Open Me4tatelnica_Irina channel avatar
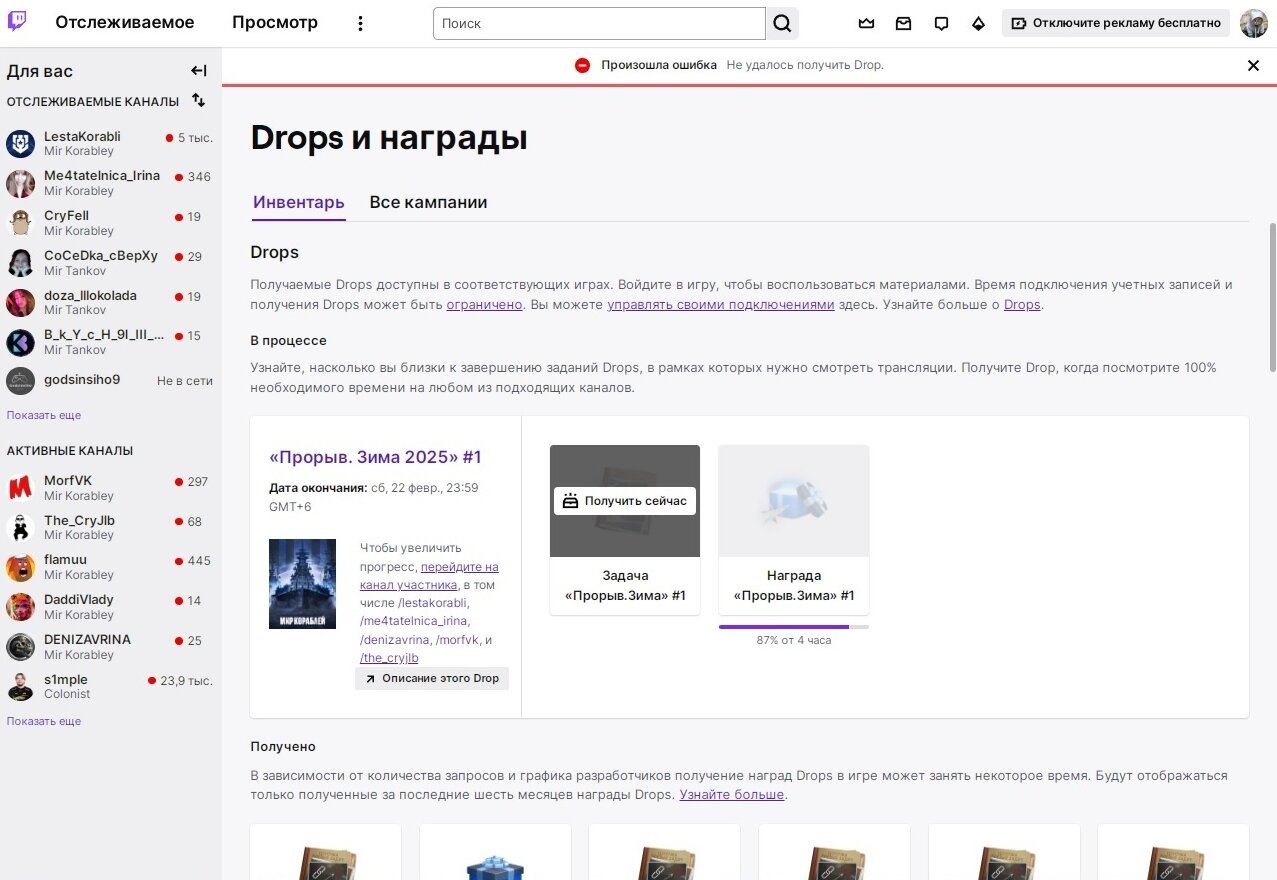Viewport: 1277px width, 880px height. click(21, 184)
